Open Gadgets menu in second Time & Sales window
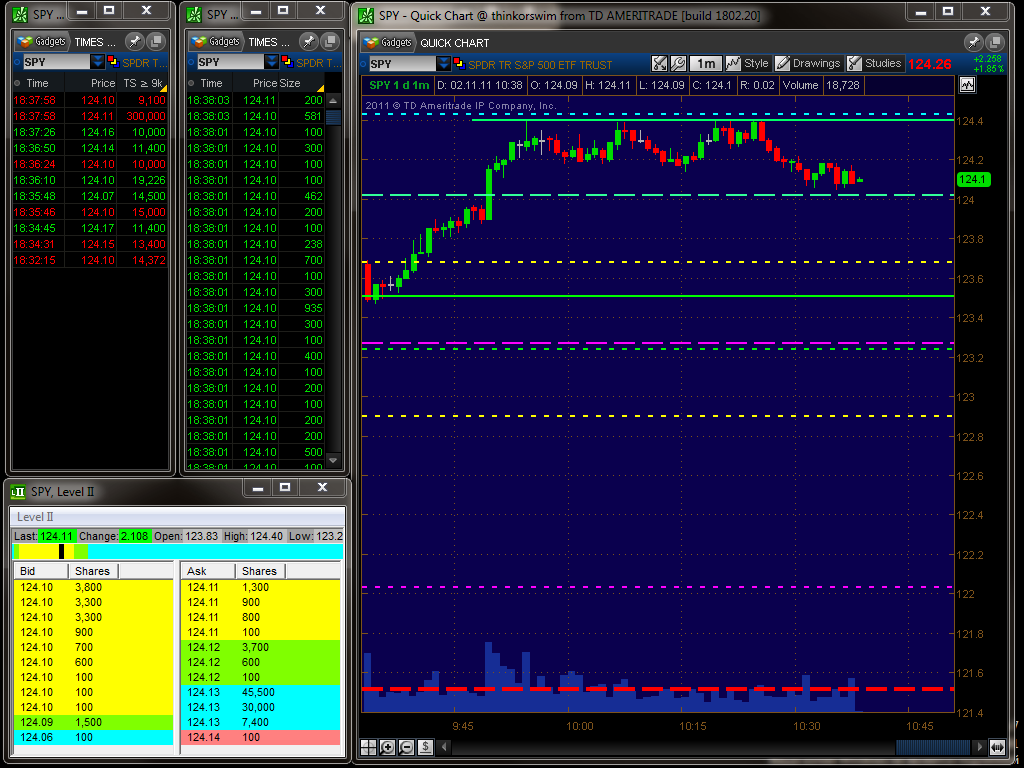 [x=216, y=41]
